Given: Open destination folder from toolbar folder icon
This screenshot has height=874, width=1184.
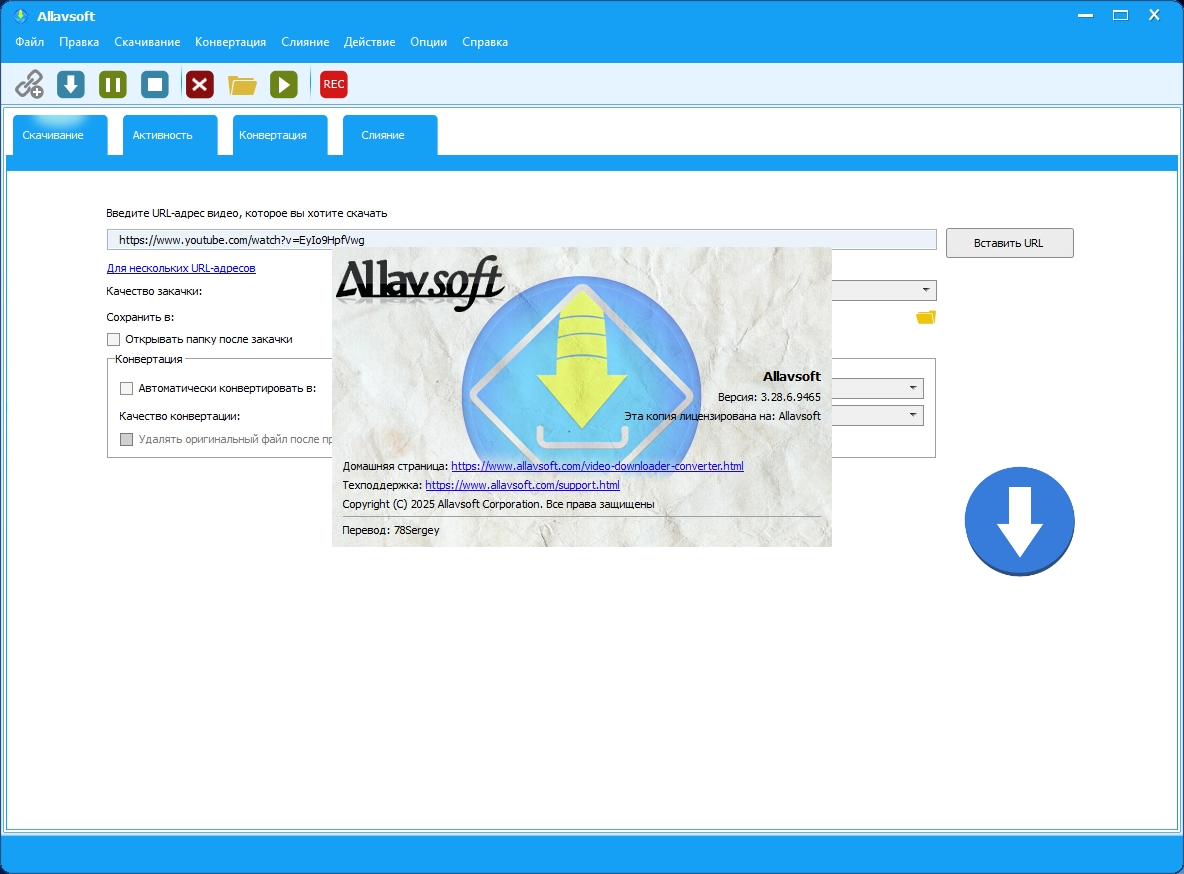Looking at the screenshot, I should pos(242,85).
